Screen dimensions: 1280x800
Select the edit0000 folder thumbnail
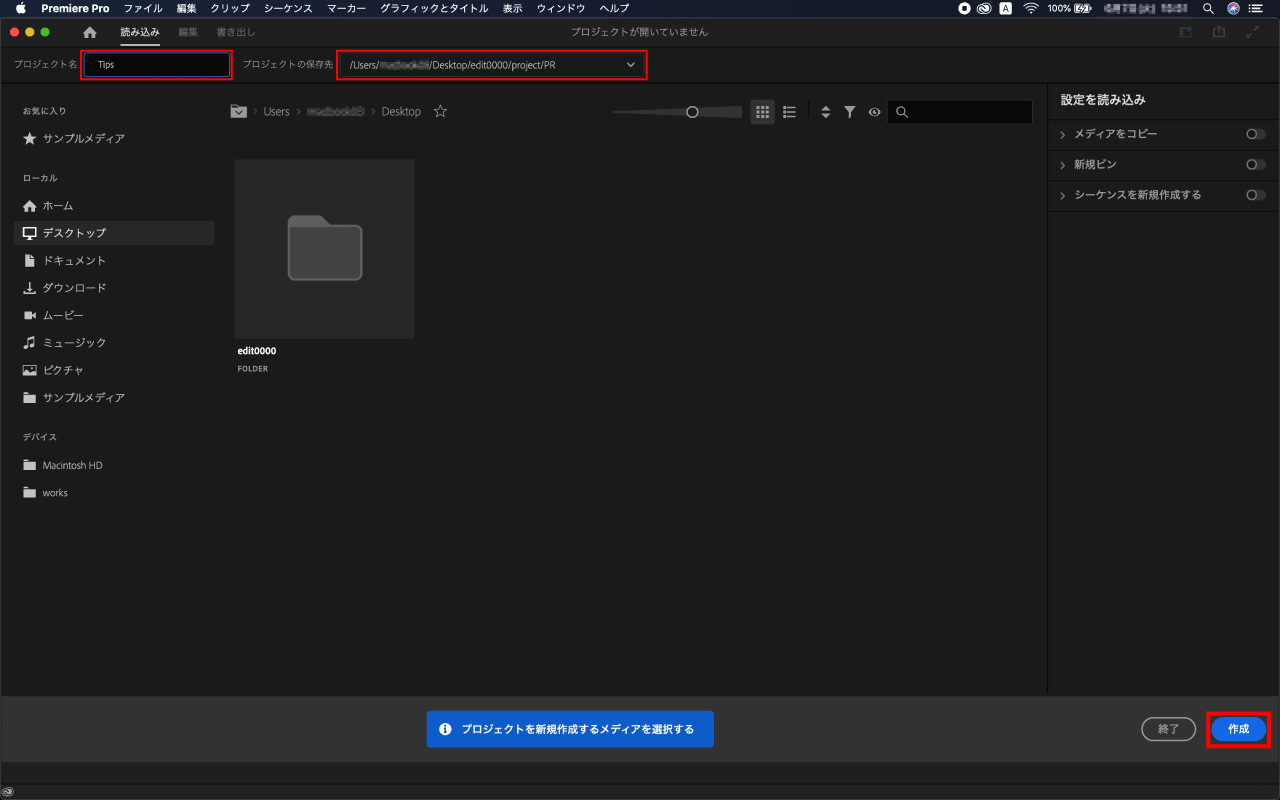click(324, 249)
